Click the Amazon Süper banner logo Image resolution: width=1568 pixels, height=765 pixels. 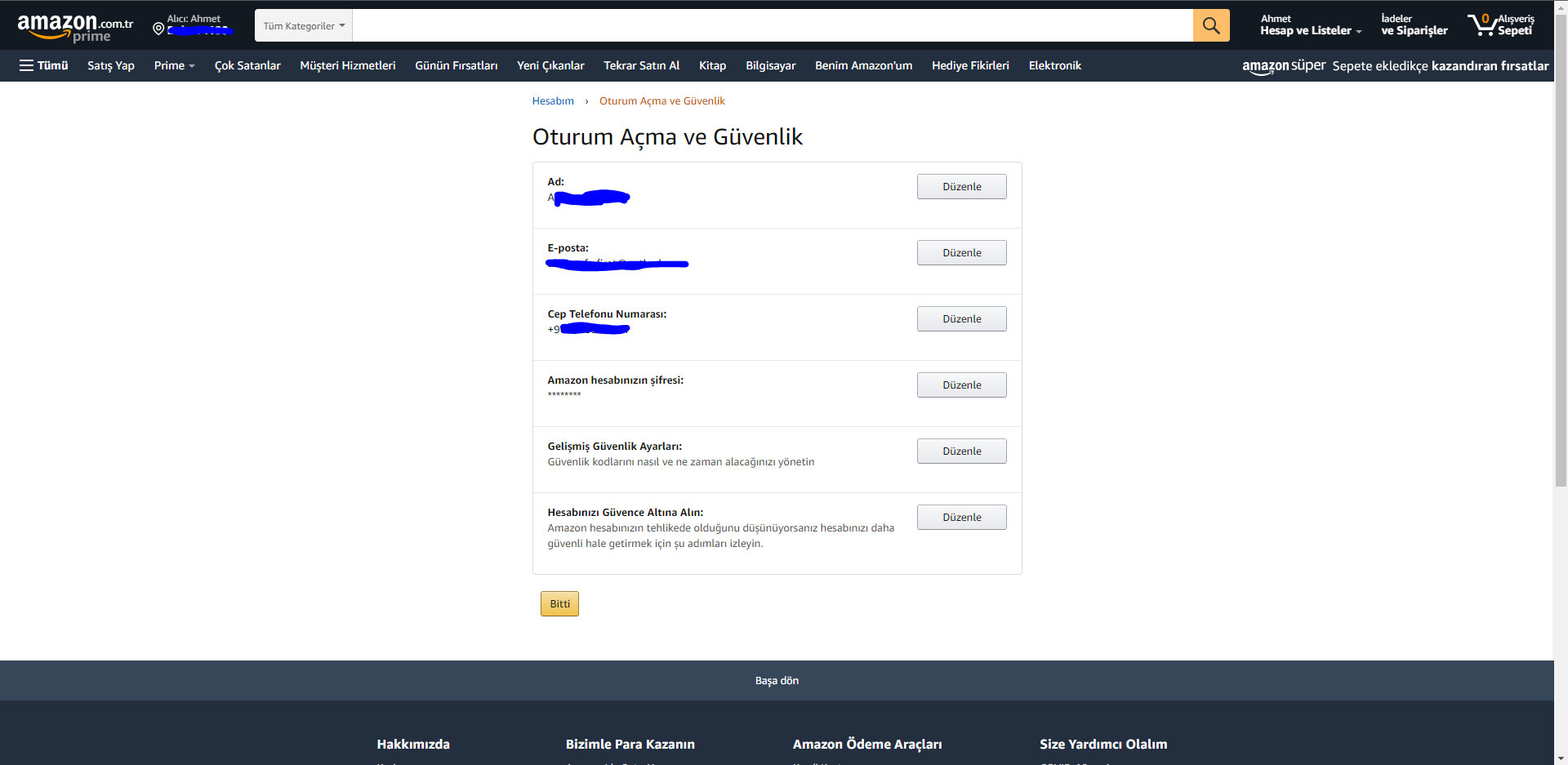(x=1284, y=66)
